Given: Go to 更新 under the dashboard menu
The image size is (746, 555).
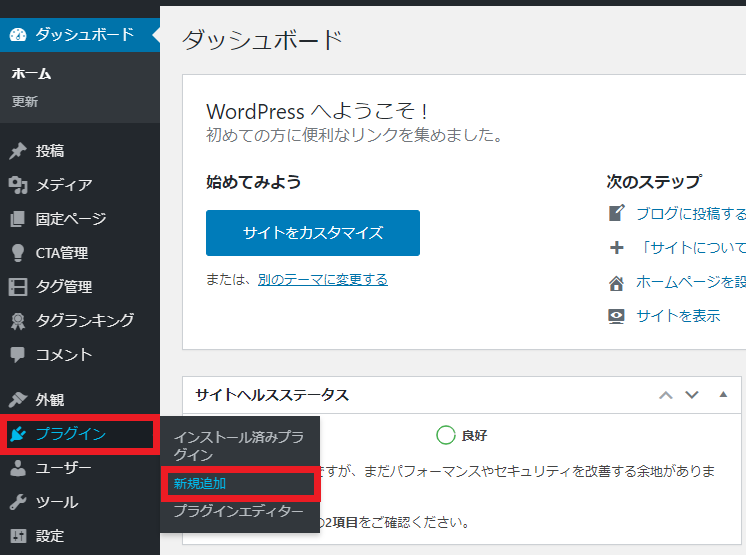Looking at the screenshot, I should click(x=25, y=101).
